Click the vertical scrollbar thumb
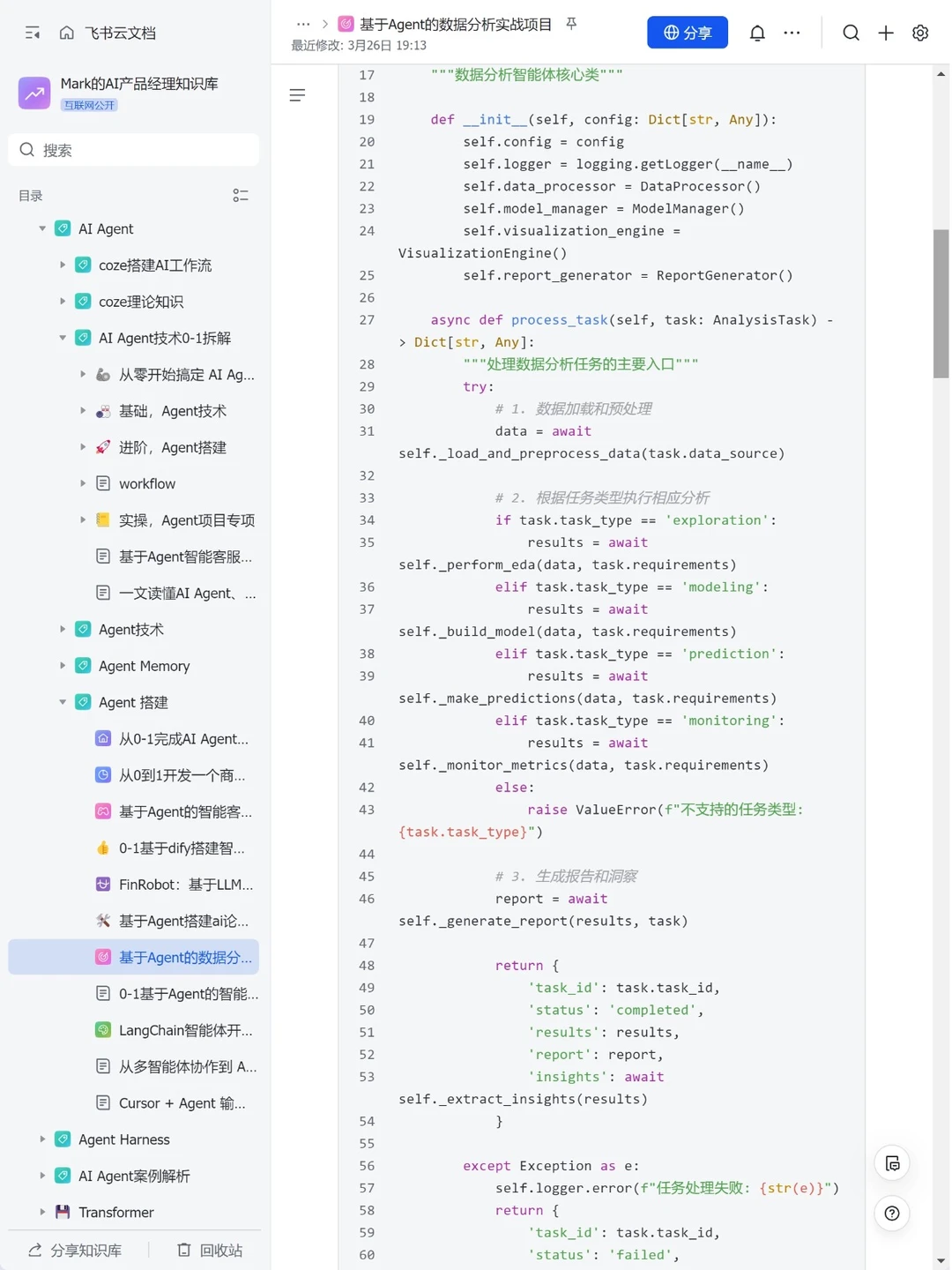Image resolution: width=952 pixels, height=1270 pixels. tap(941, 303)
